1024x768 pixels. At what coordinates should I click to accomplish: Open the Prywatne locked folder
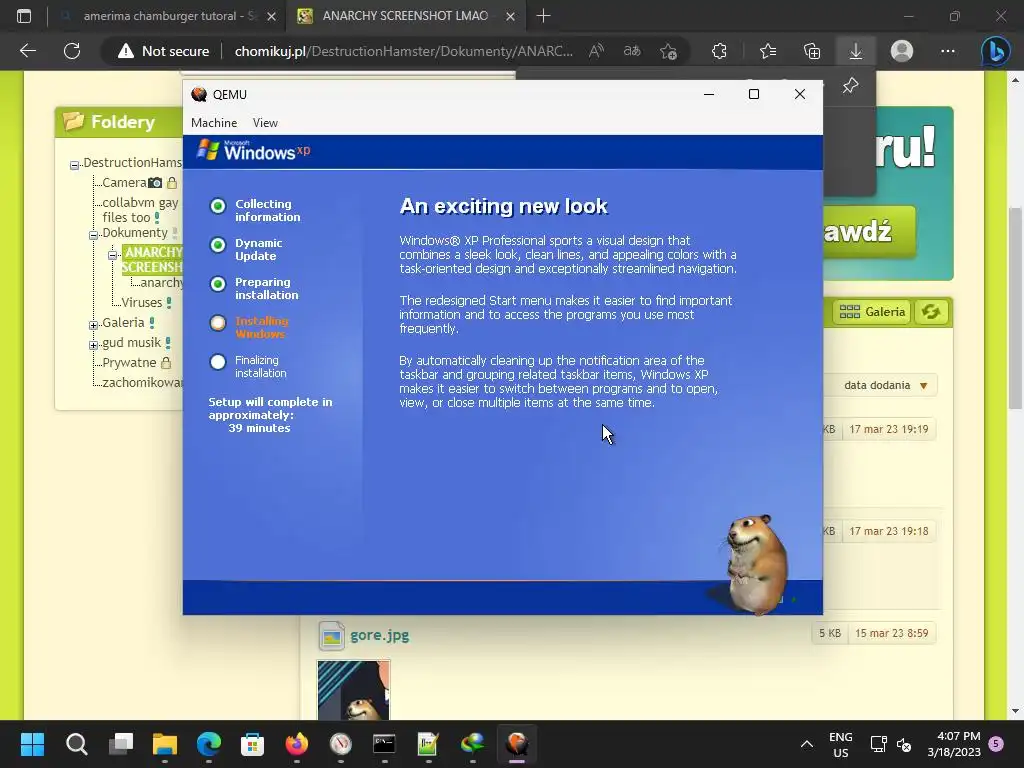pyautogui.click(x=129, y=362)
